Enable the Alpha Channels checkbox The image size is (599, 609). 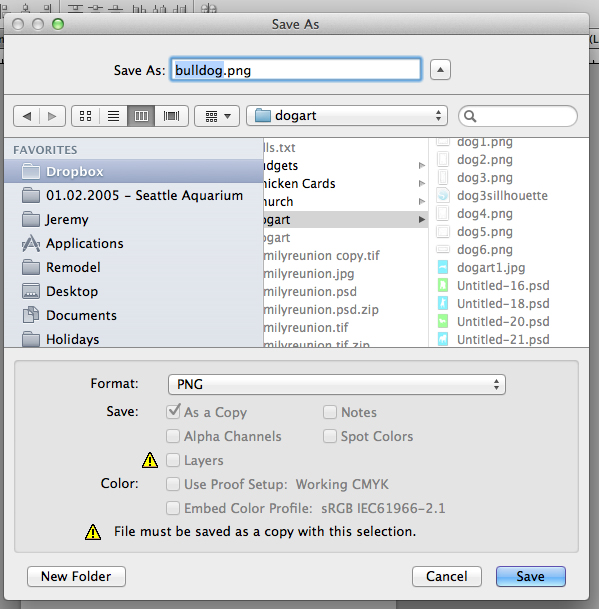click(173, 436)
